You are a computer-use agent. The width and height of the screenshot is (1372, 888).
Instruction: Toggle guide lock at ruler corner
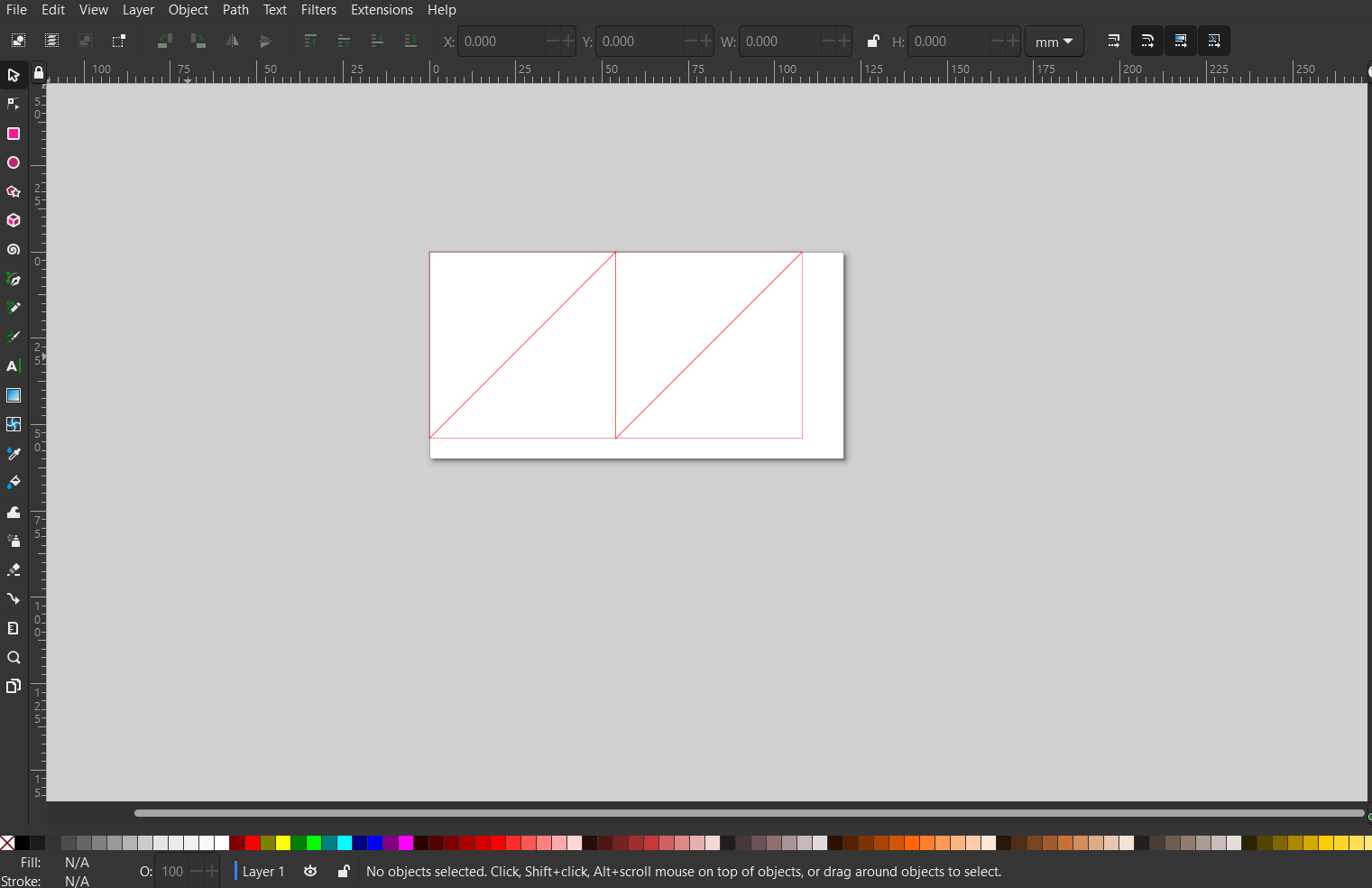pos(39,72)
